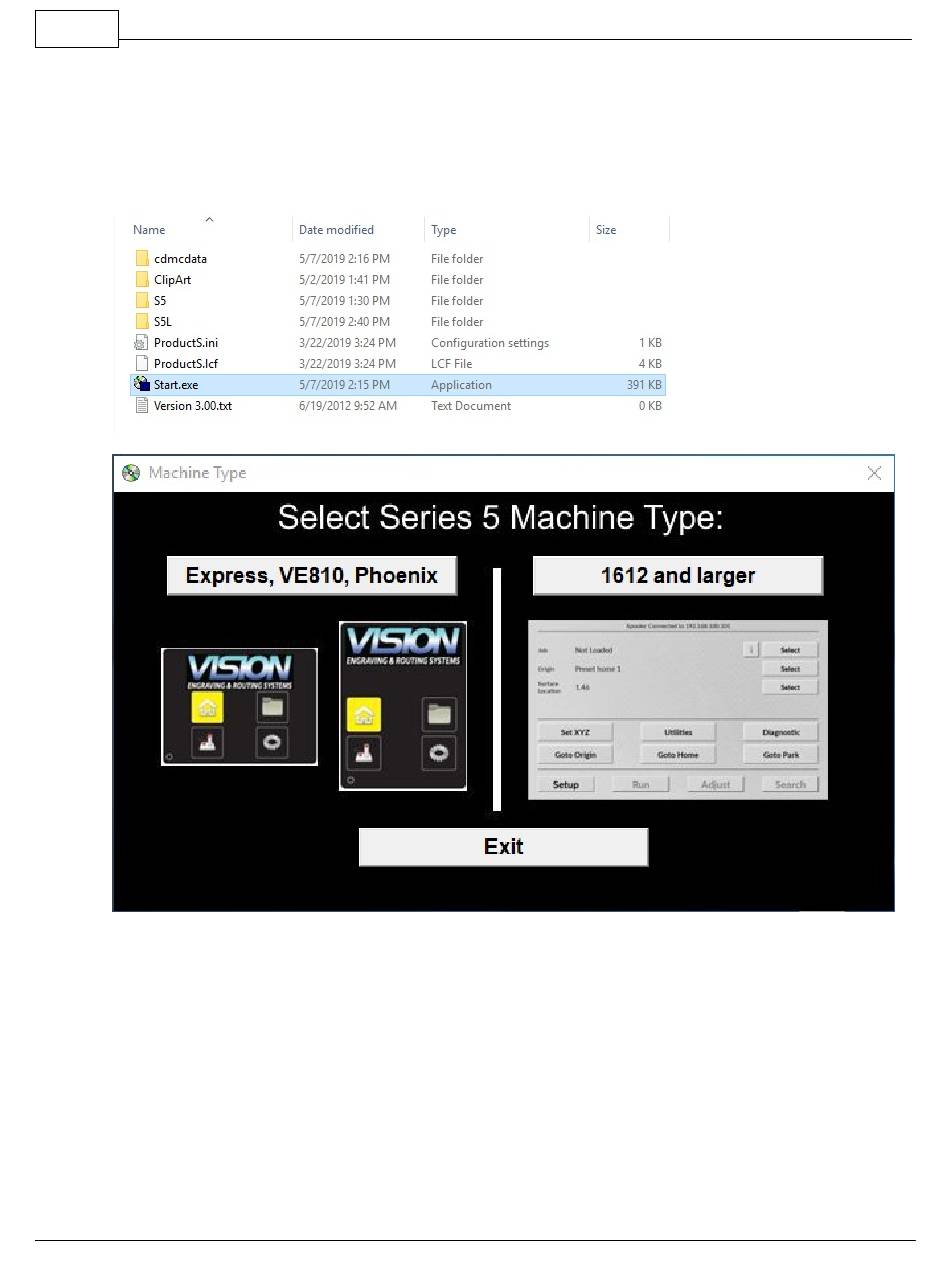Click Goto Origin in the 1612 preview
This screenshot has width=950, height=1267.
click(575, 755)
